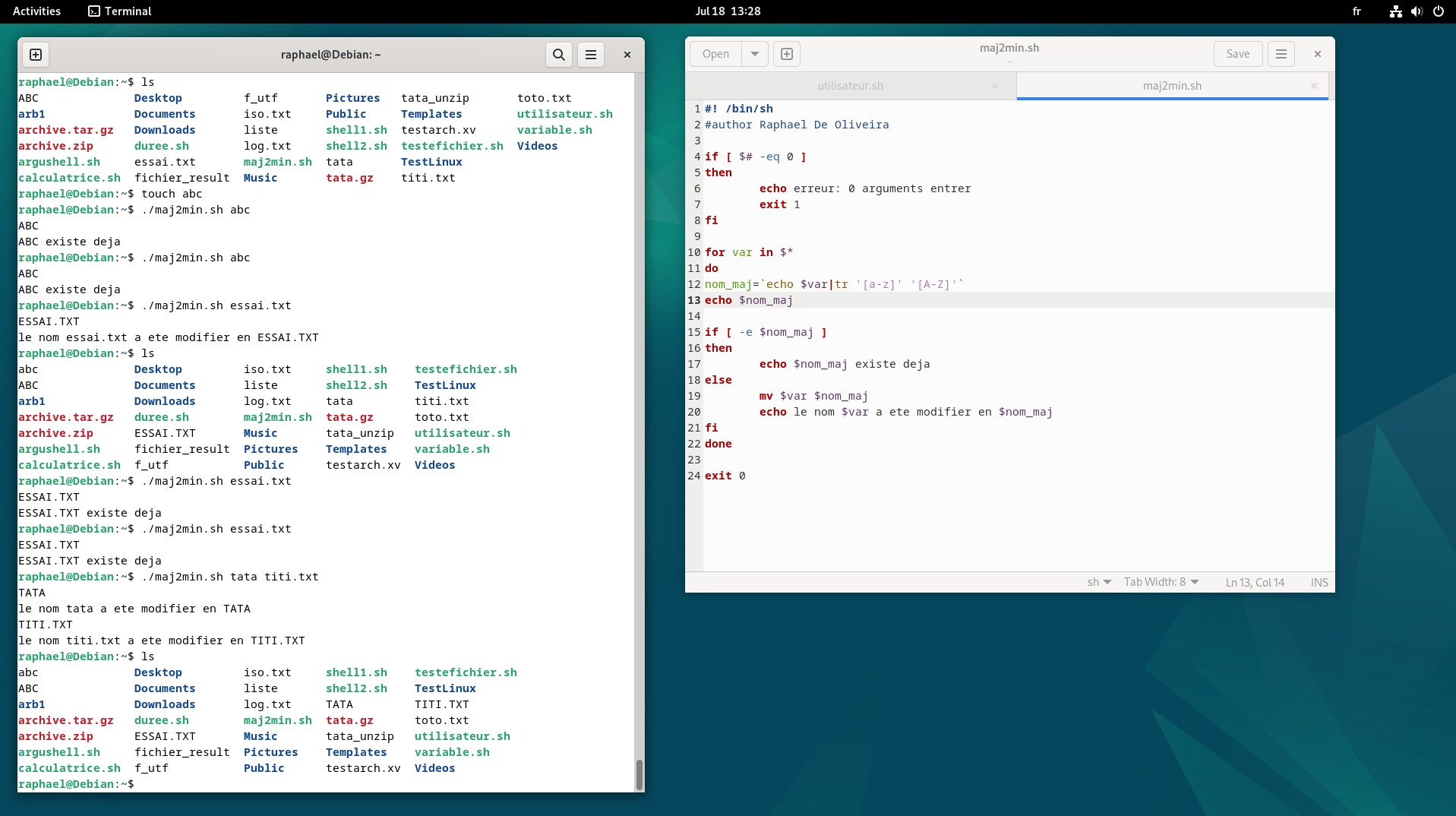Open the Terminal app menu in top bar
Screen dimensions: 1456x816
click(120, 11)
